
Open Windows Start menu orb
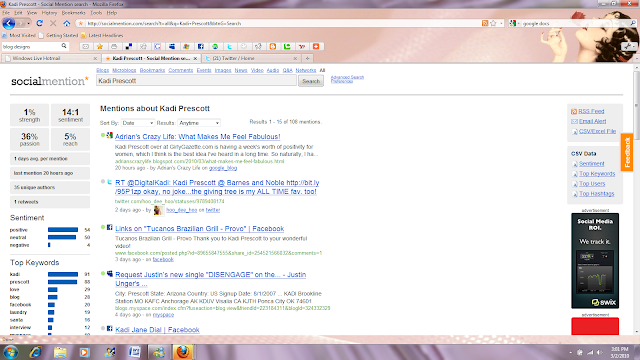pos(10,352)
